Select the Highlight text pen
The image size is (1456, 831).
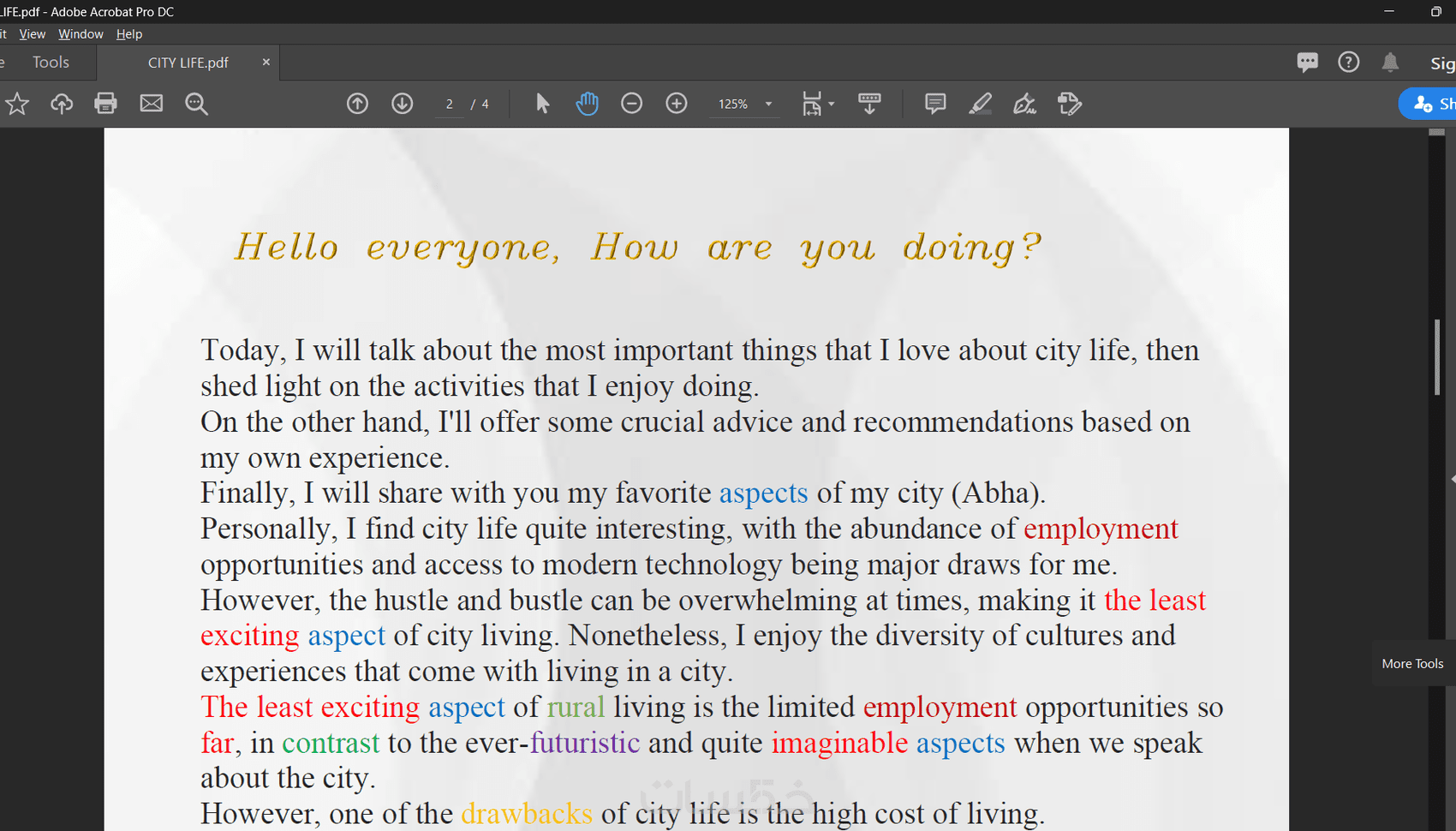tap(980, 104)
